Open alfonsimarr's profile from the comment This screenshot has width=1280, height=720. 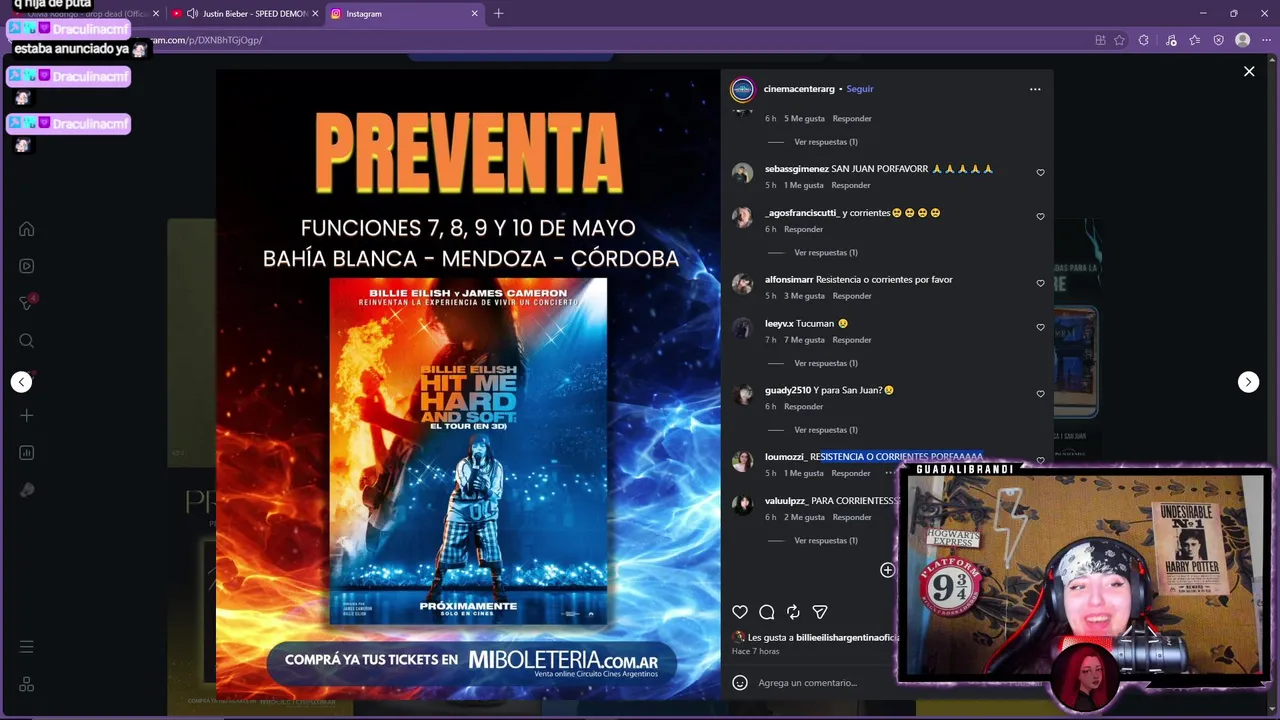pyautogui.click(x=789, y=280)
